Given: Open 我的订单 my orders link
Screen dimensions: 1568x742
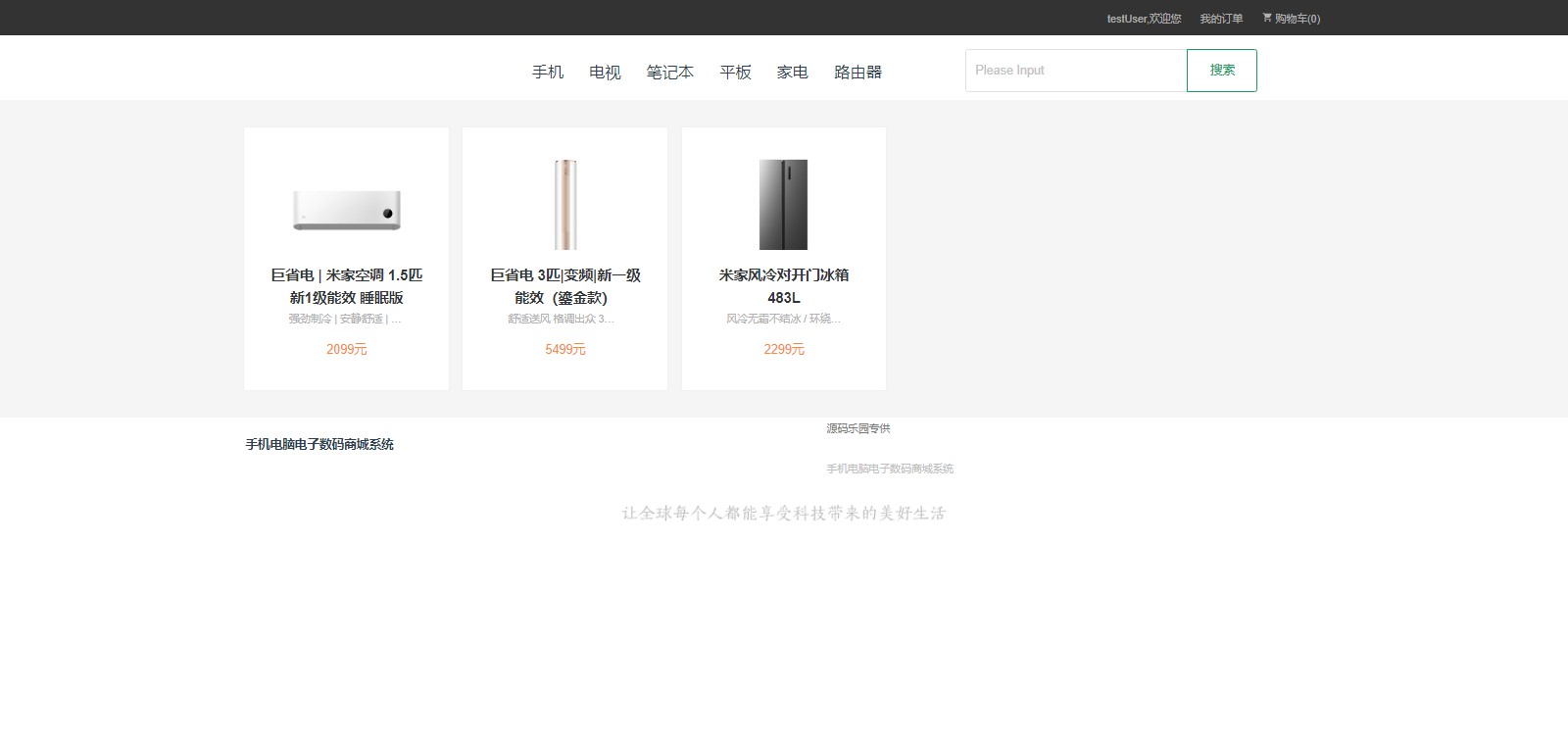Looking at the screenshot, I should point(1221,19).
